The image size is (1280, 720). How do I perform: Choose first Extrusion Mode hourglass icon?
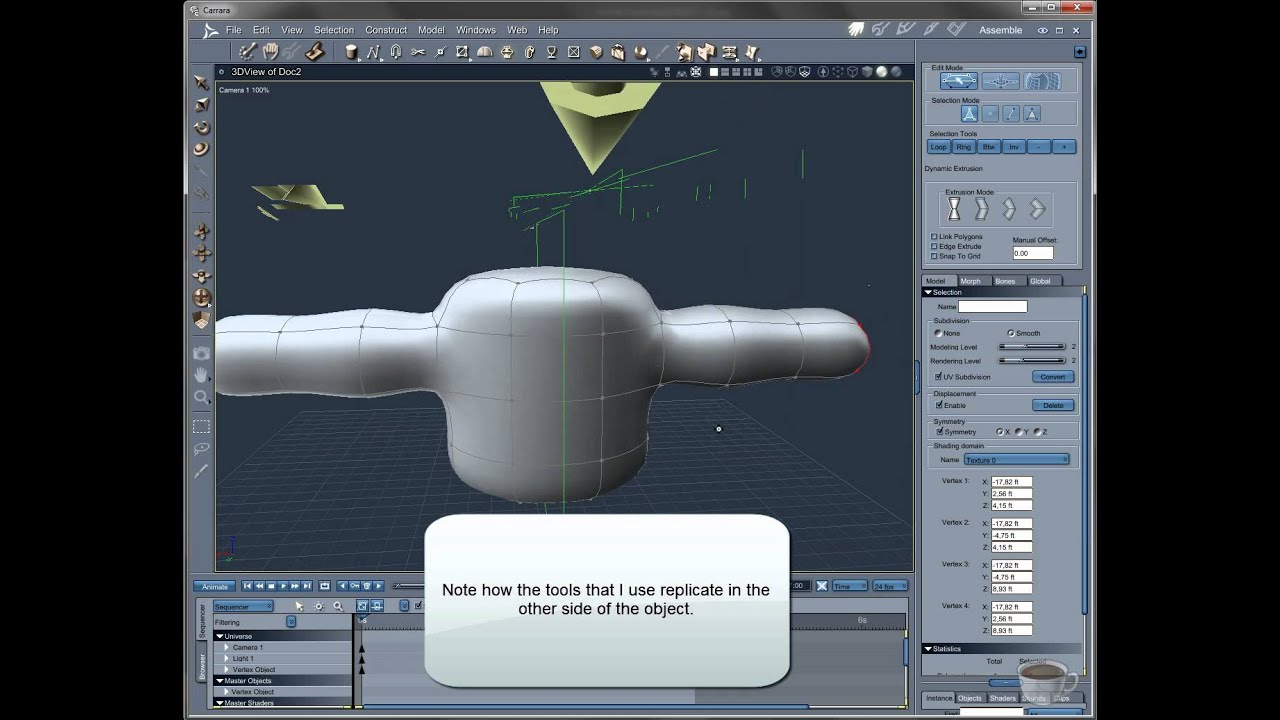tap(954, 209)
